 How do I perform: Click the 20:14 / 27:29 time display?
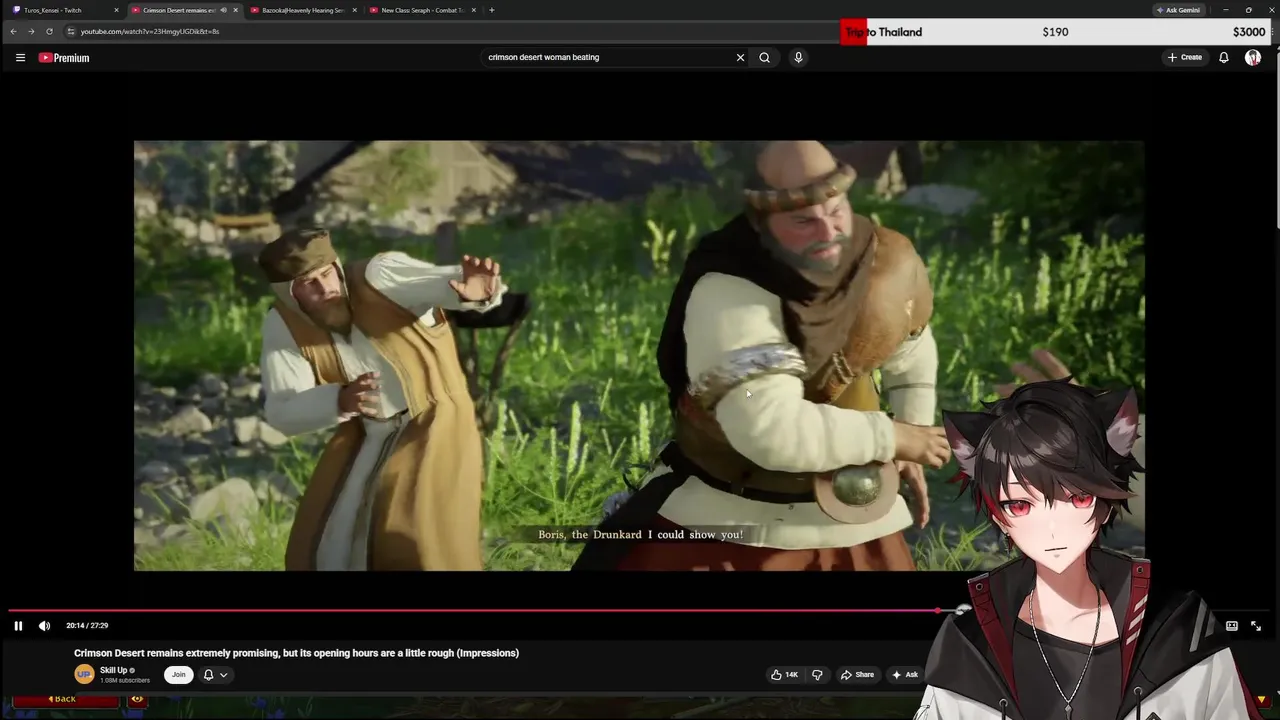pyautogui.click(x=87, y=626)
